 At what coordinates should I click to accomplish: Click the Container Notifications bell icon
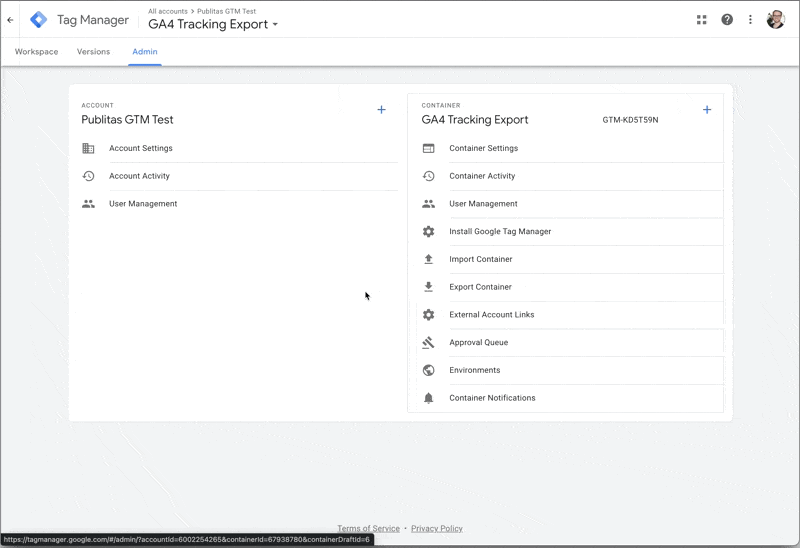click(429, 398)
